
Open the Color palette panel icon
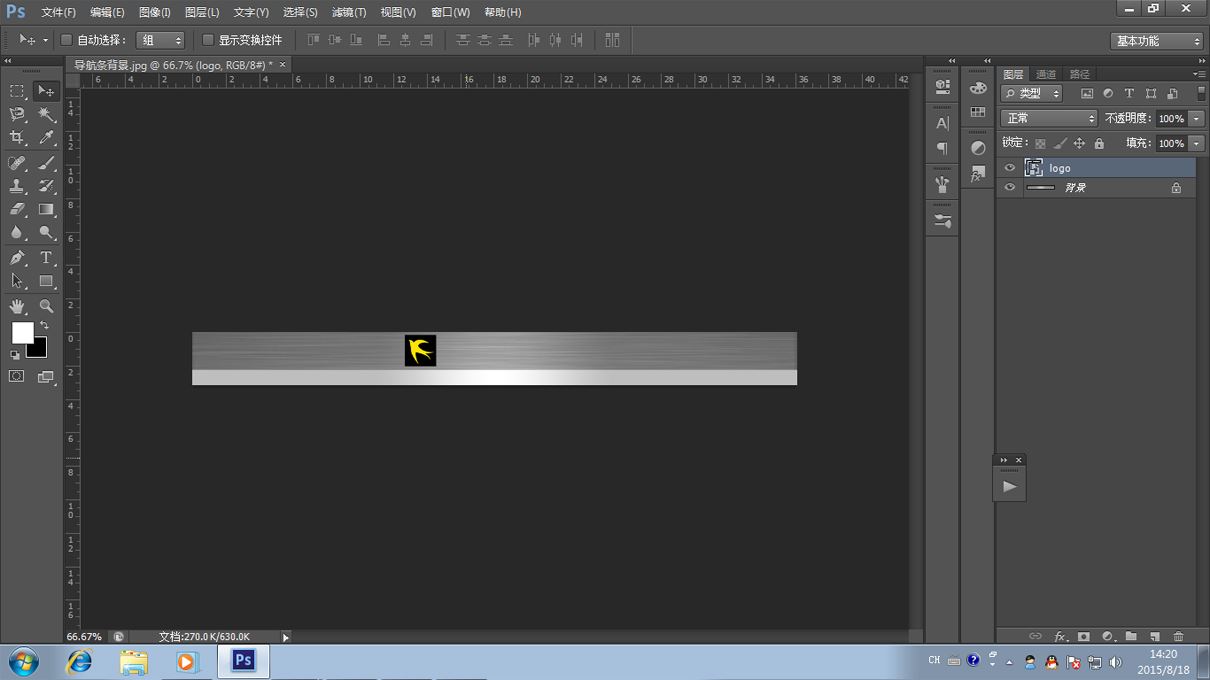[978, 88]
